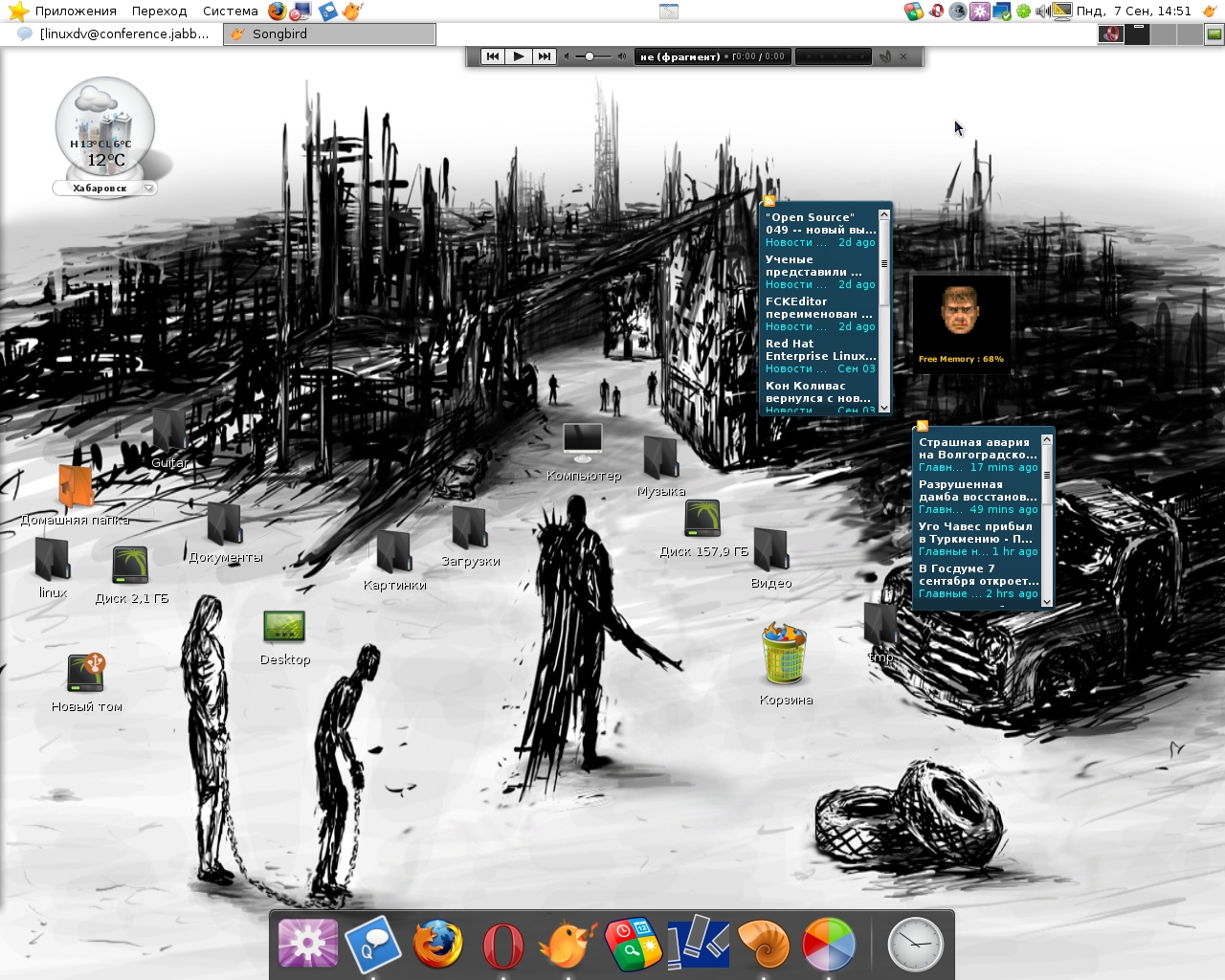This screenshot has width=1225, height=980.
Task: Open the Страшная авария на Волгоградско news item
Action: (x=978, y=455)
